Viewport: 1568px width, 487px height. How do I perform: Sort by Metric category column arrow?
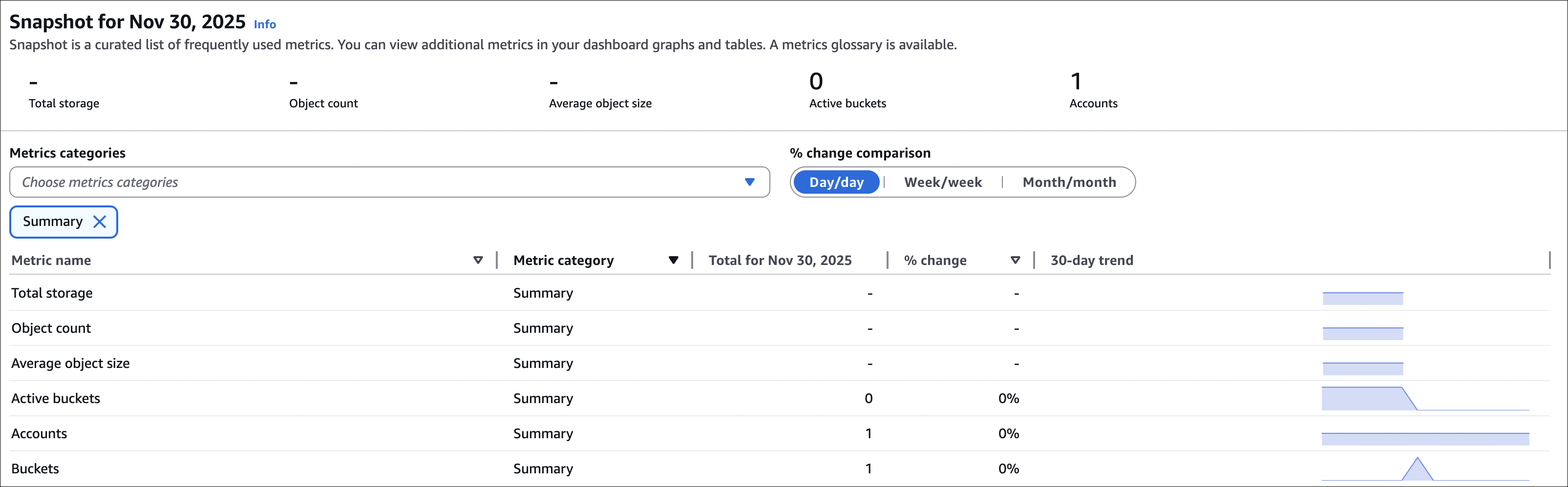click(x=673, y=260)
